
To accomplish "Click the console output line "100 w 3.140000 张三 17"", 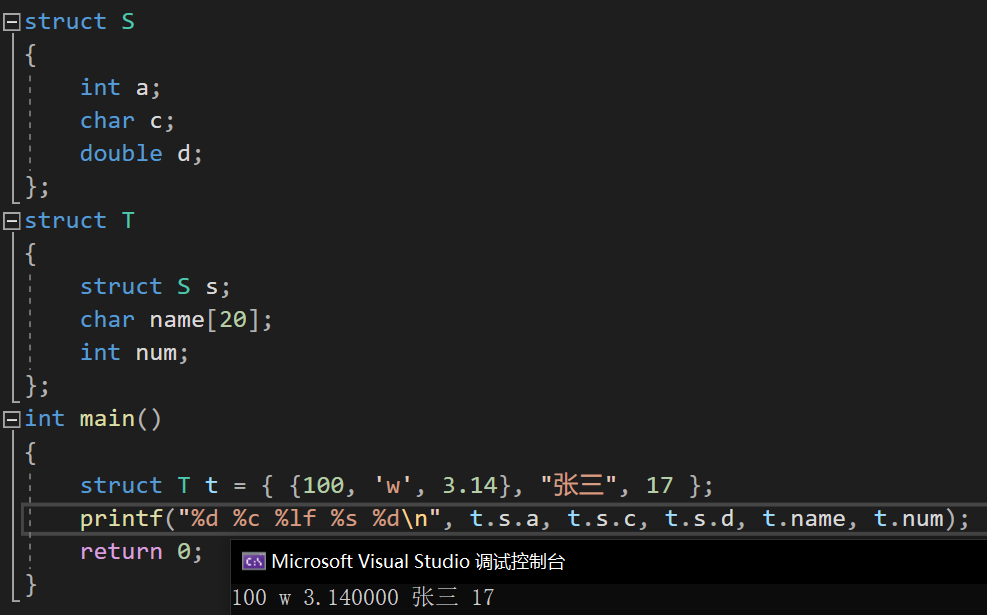I will (x=363, y=597).
